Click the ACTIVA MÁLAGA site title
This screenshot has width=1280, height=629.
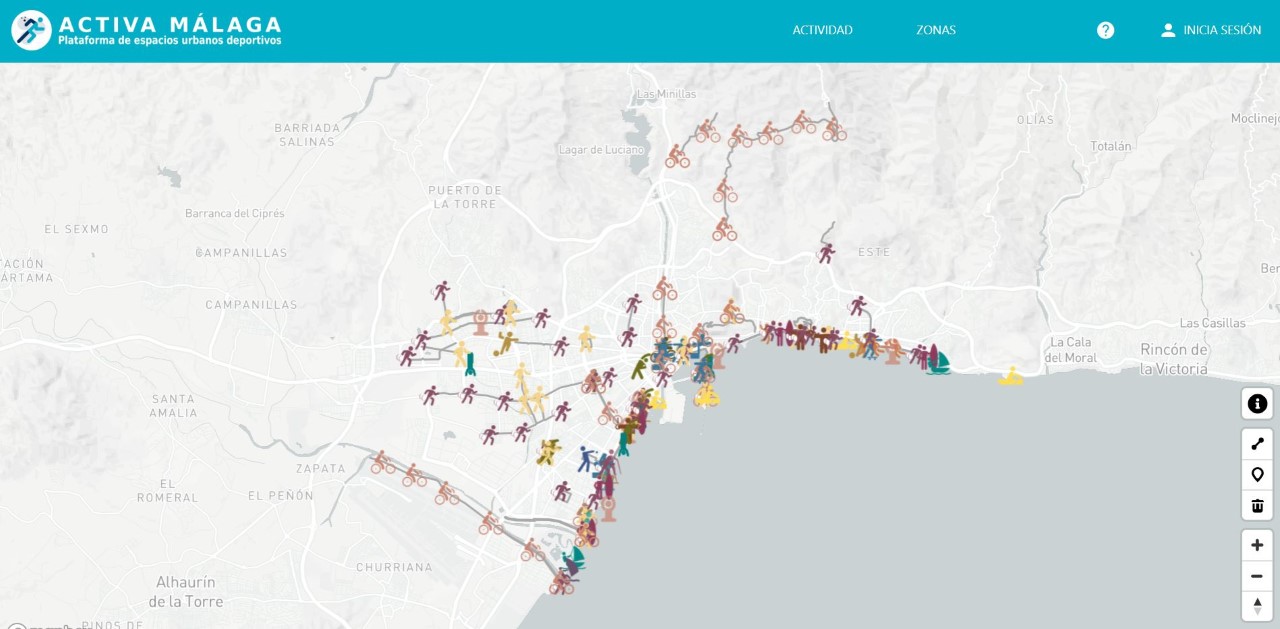pos(170,24)
